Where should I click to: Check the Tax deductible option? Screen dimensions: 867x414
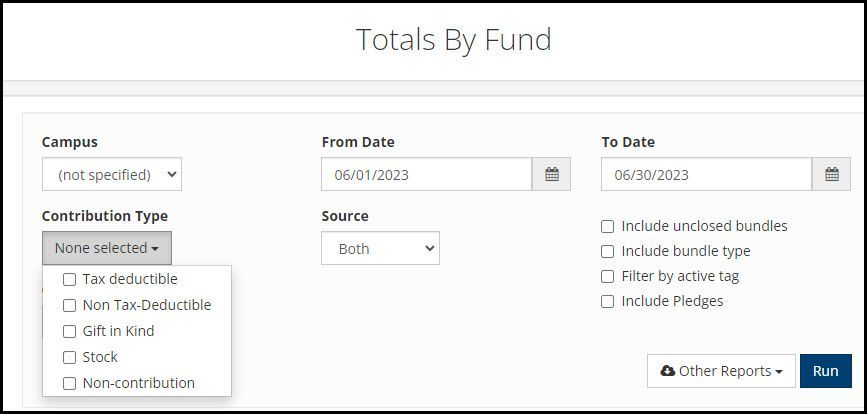pos(69,280)
